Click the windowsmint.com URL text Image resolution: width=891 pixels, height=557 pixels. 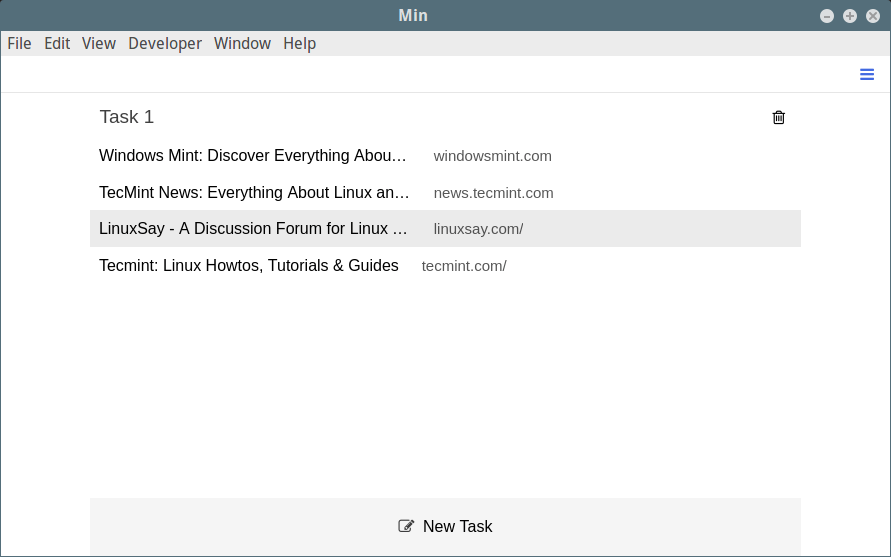[492, 156]
